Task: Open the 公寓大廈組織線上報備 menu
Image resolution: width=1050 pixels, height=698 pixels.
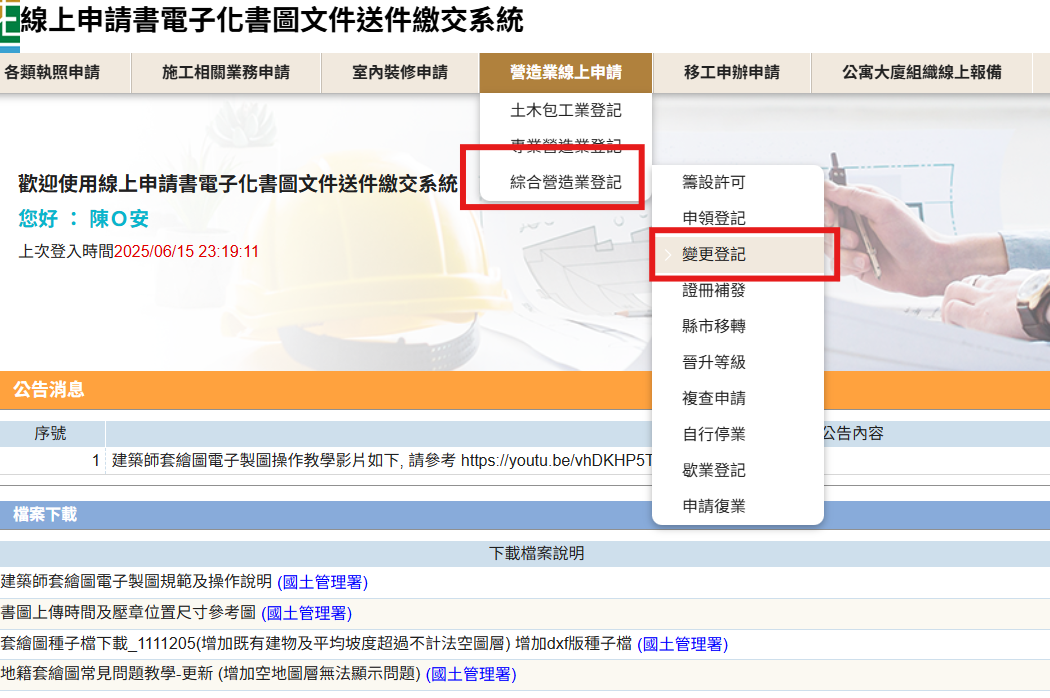Action: tap(921, 72)
